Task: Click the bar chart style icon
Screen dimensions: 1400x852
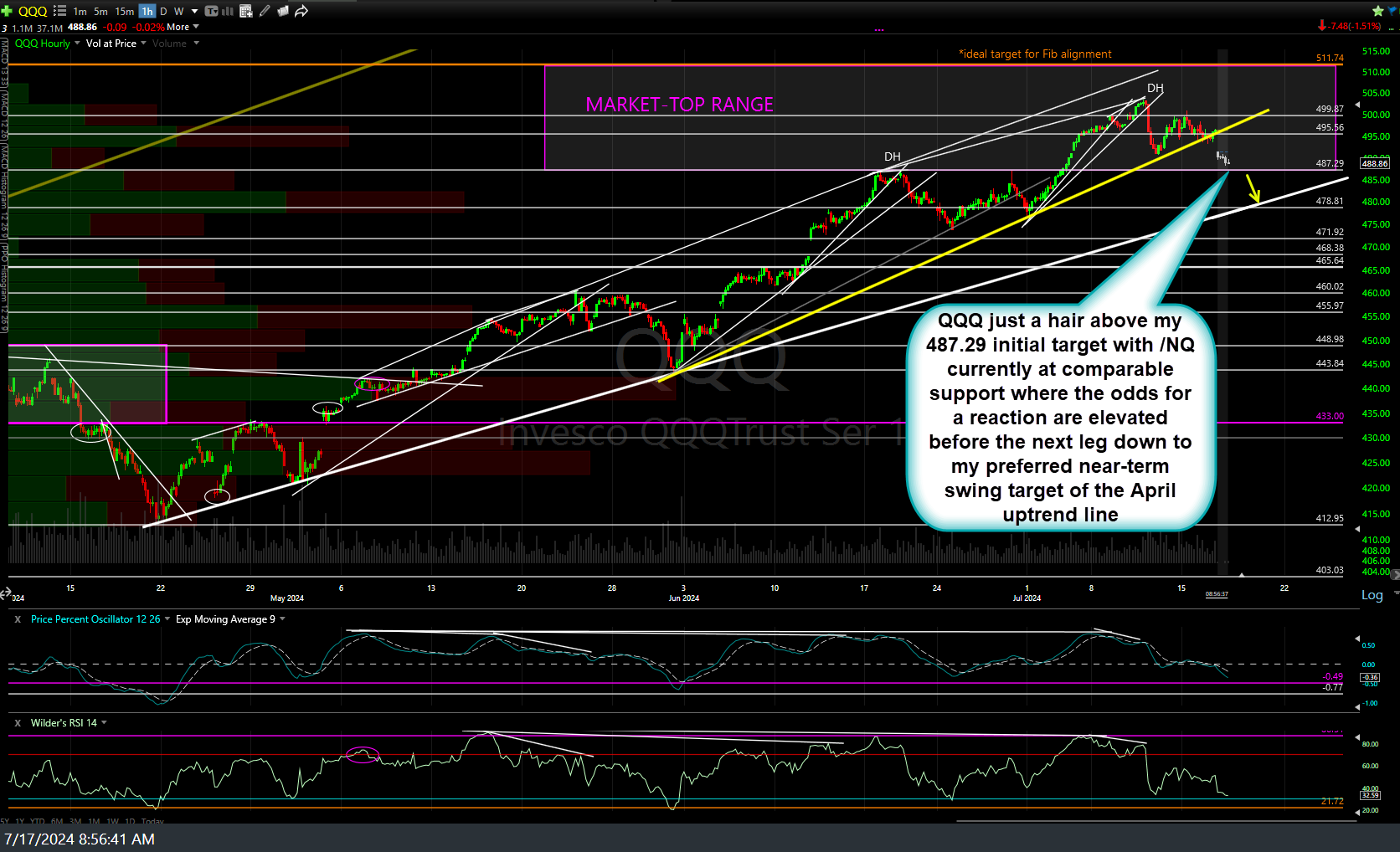Action: pos(227,11)
